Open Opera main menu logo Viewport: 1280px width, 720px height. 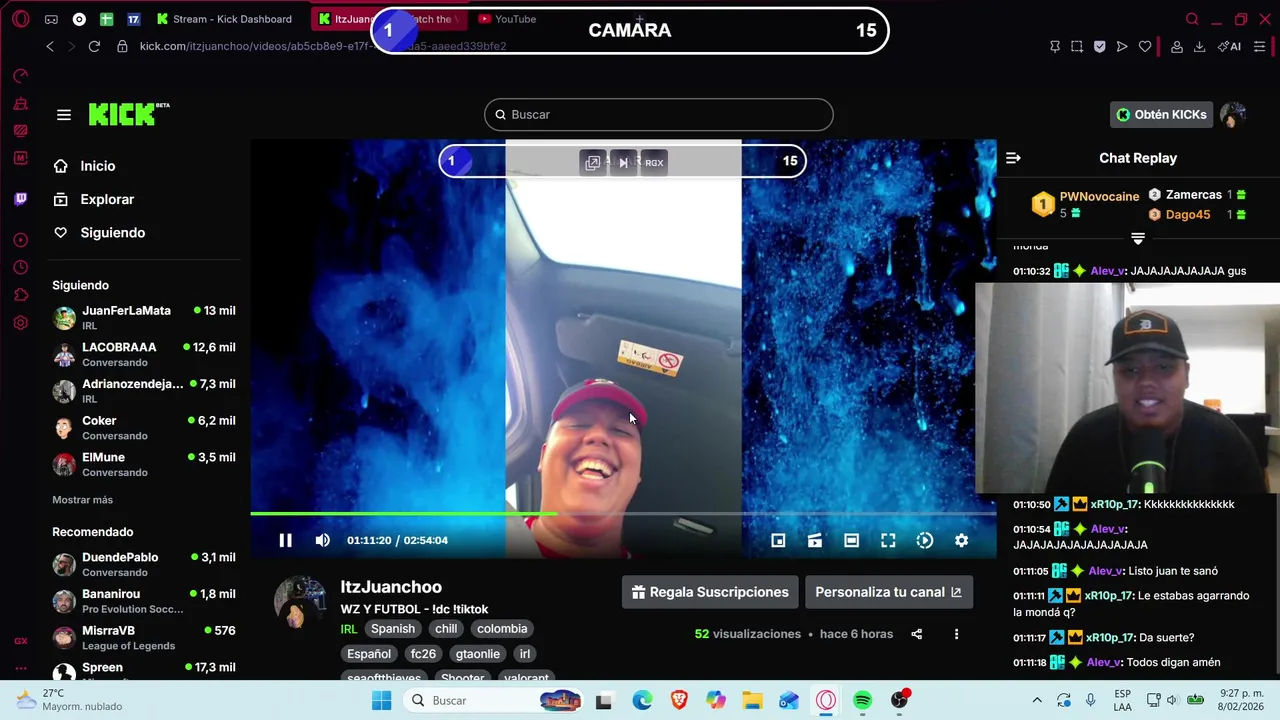click(x=20, y=19)
